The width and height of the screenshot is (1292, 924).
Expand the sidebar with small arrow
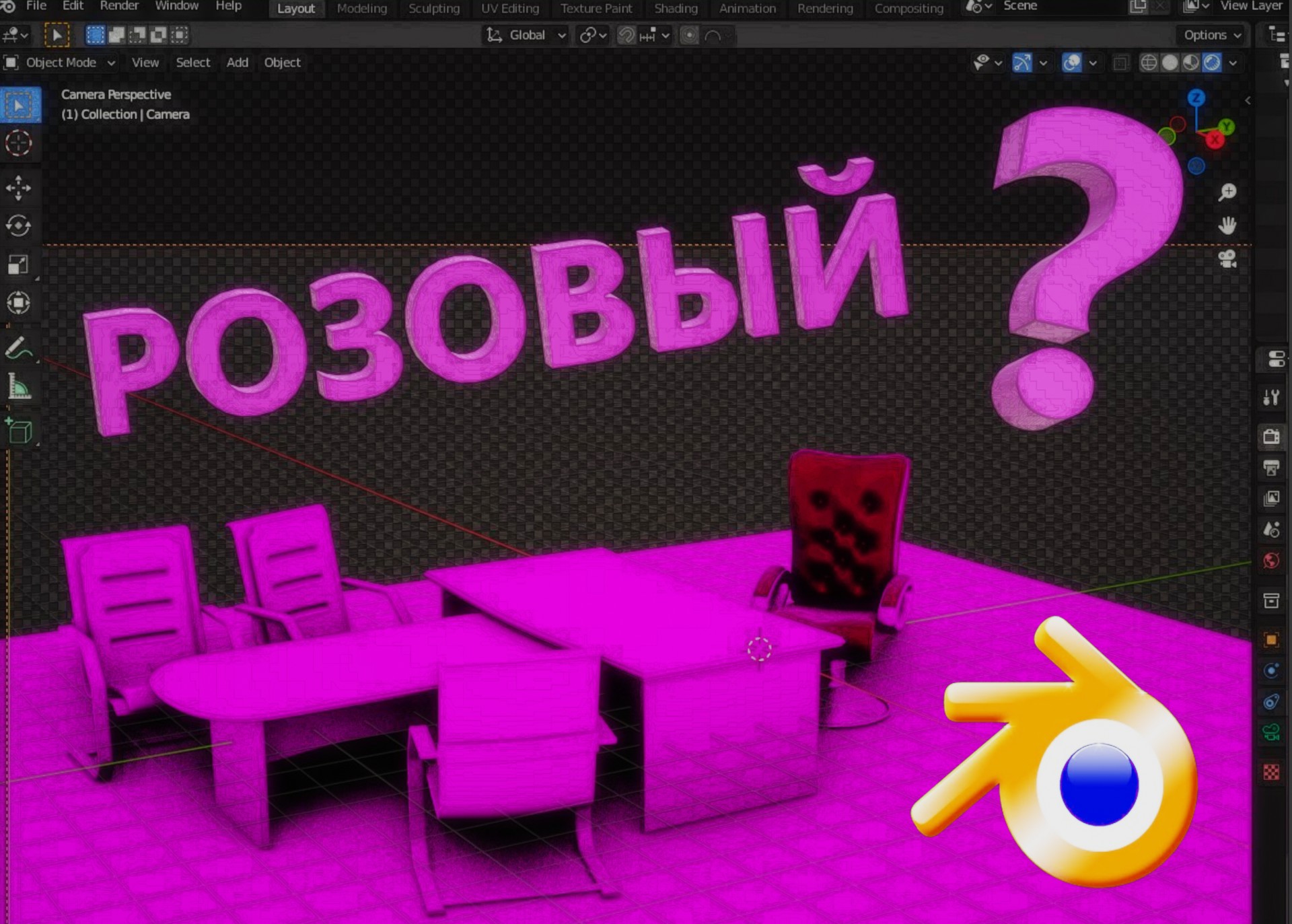click(1248, 100)
